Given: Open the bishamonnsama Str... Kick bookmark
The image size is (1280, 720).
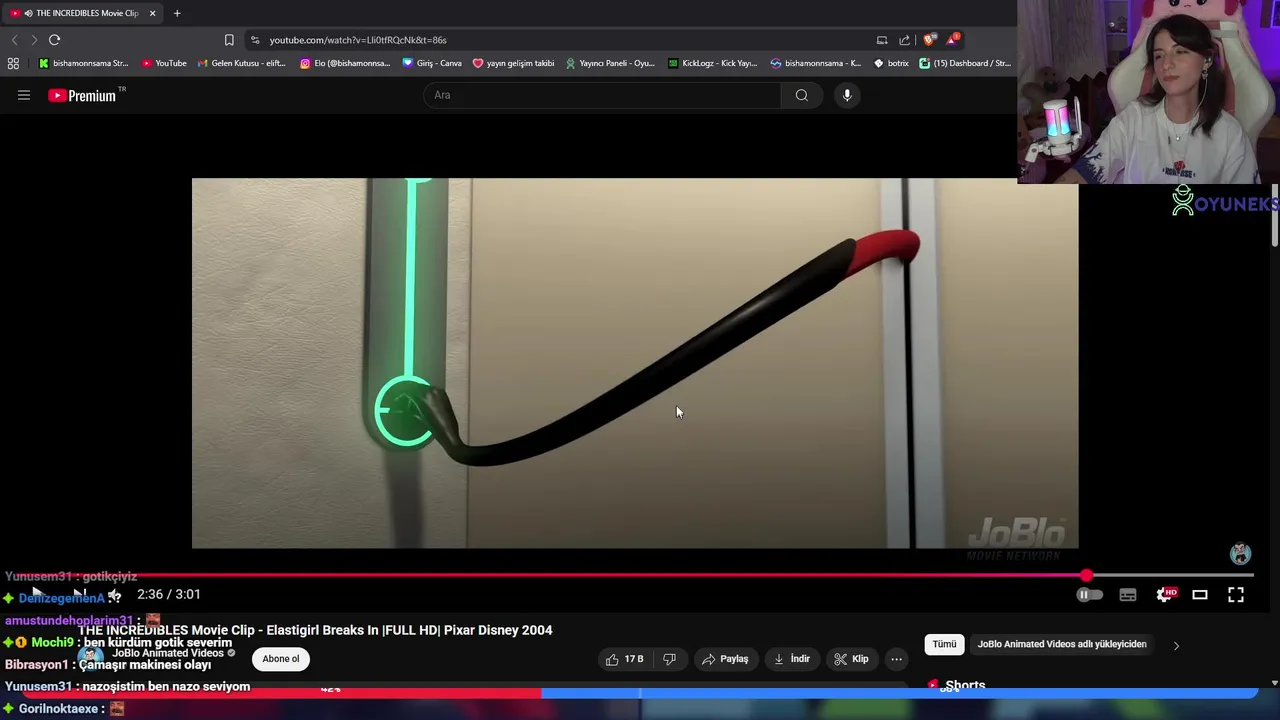Looking at the screenshot, I should coord(83,63).
